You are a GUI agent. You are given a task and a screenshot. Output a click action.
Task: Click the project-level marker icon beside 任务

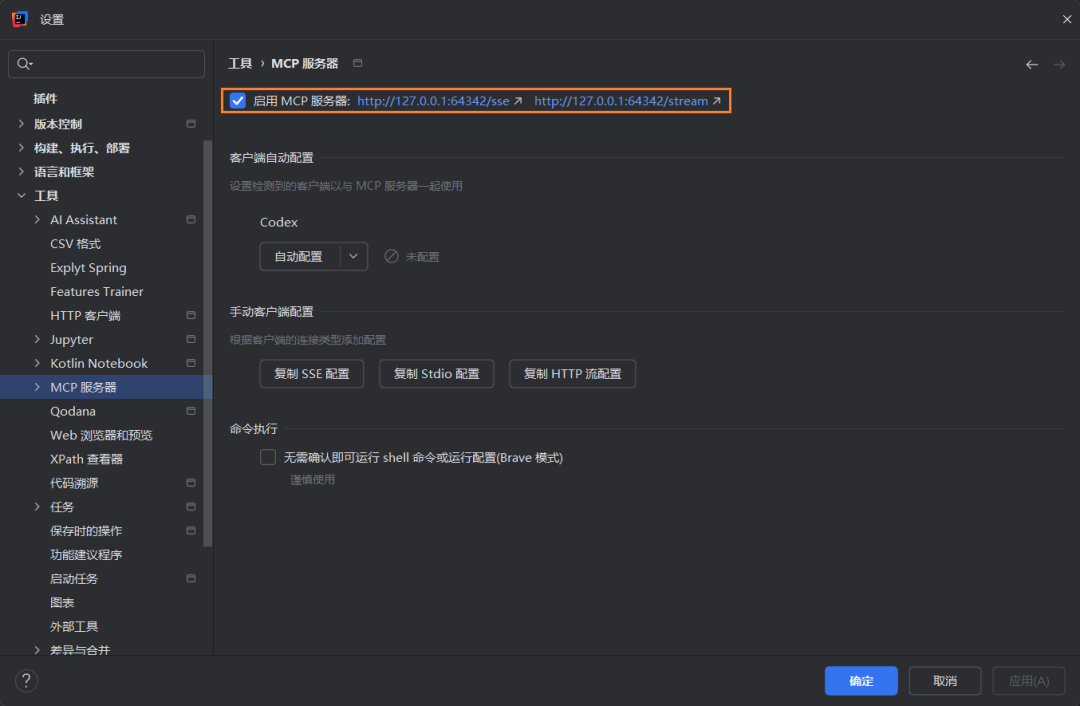[x=191, y=507]
